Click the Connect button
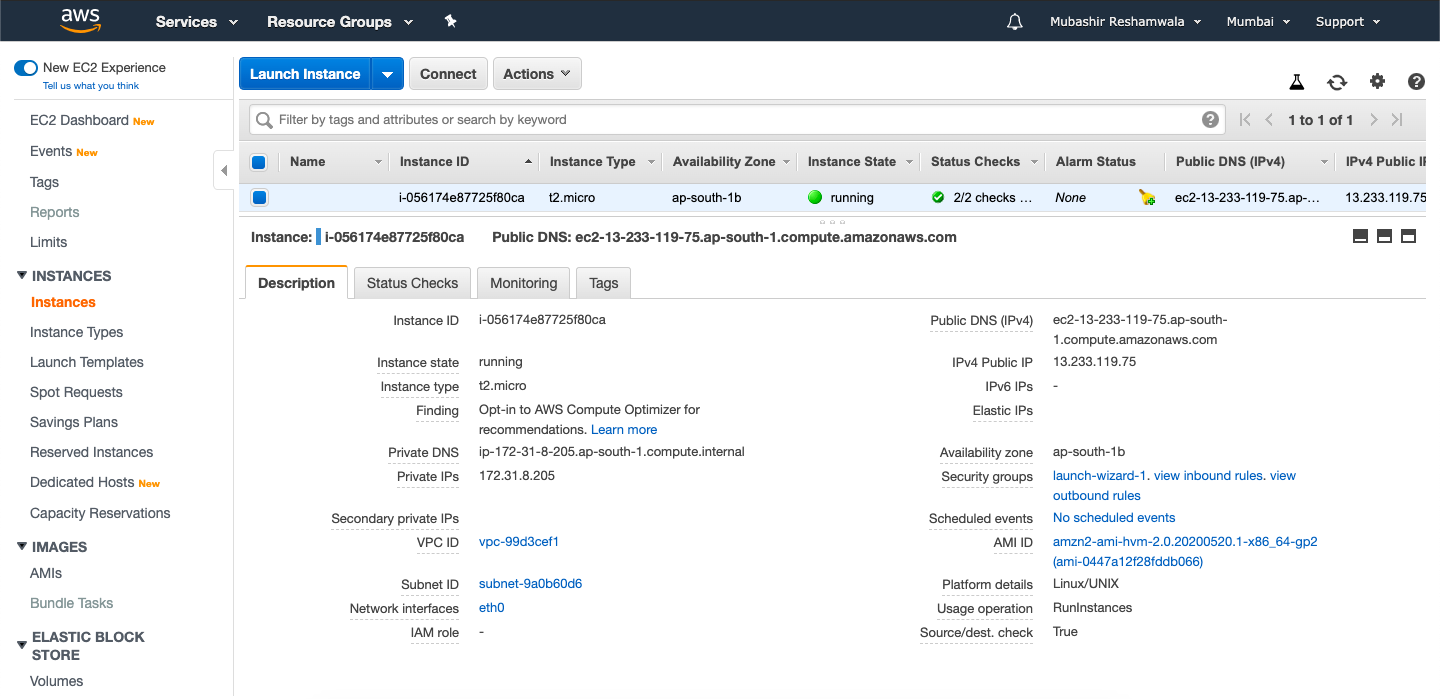Viewport: 1440px width, 699px height. [x=448, y=74]
